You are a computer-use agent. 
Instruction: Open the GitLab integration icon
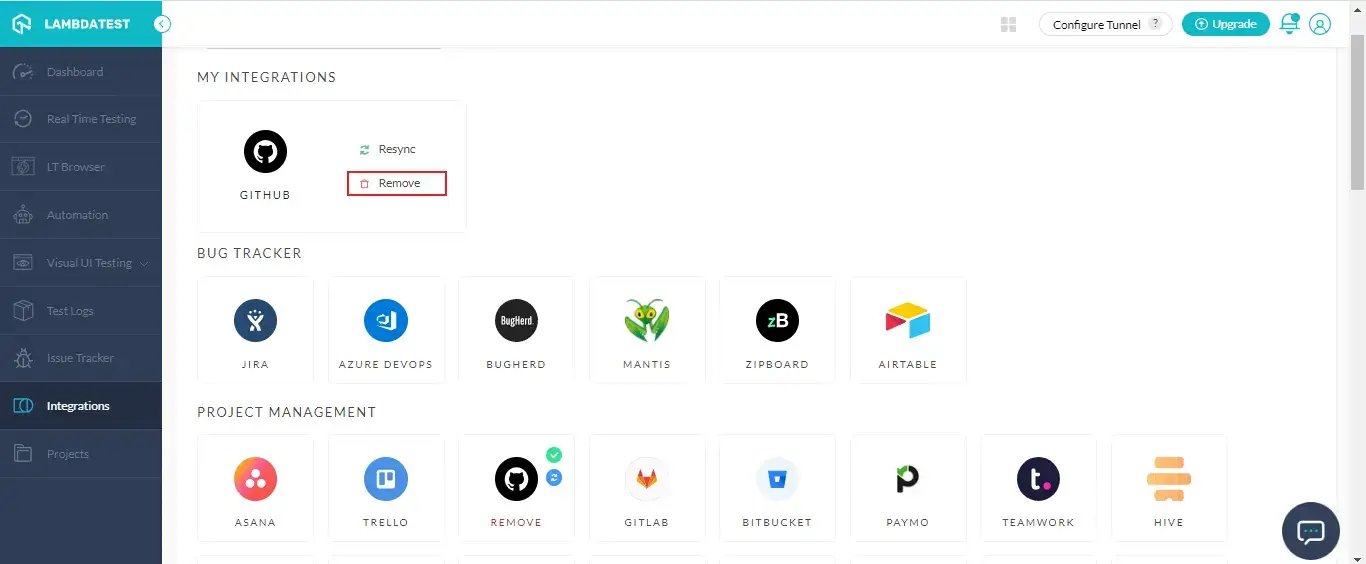[x=646, y=479]
